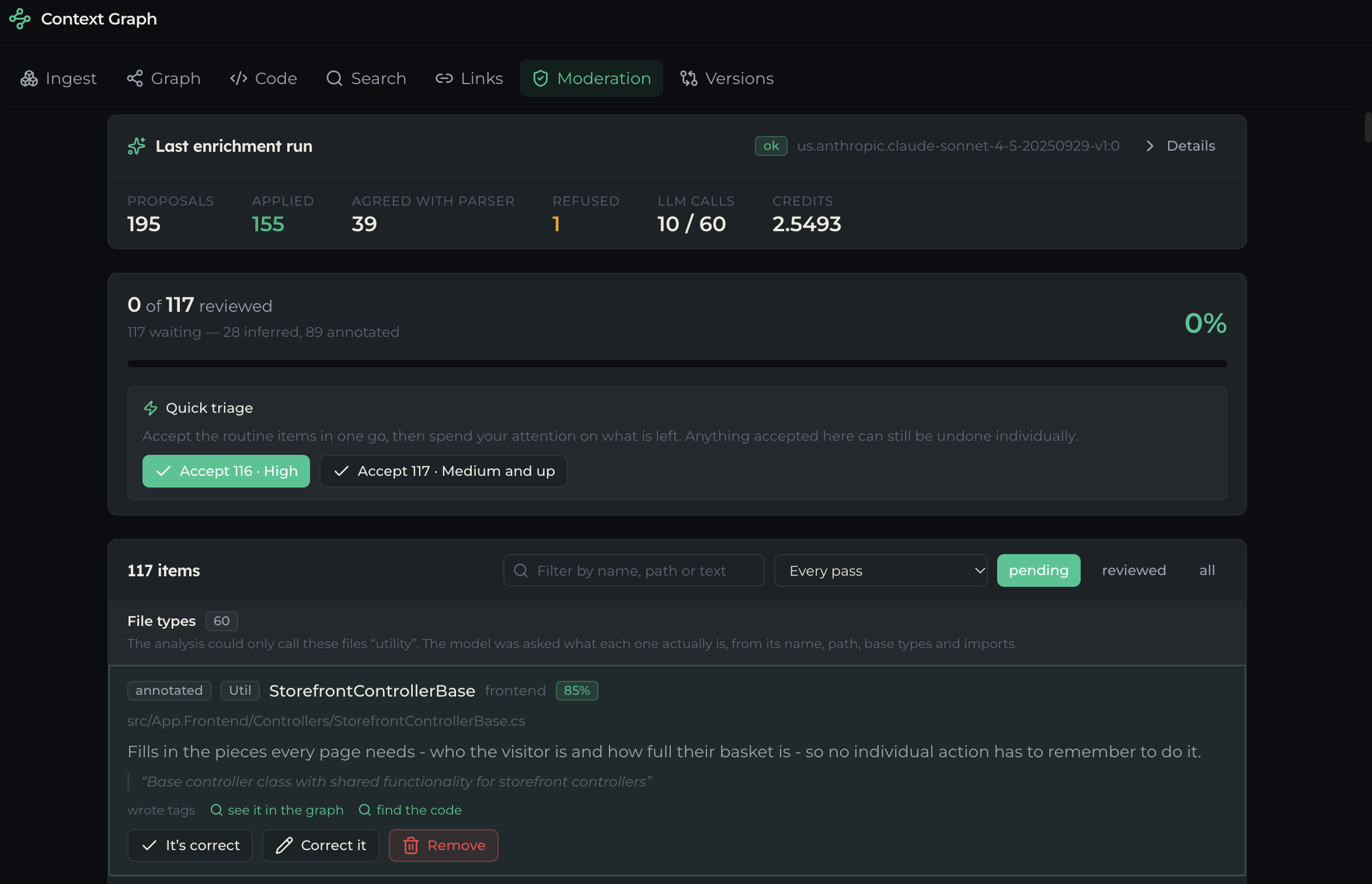Click the 0% reviewed percentage
The image size is (1372, 884).
(x=1206, y=323)
